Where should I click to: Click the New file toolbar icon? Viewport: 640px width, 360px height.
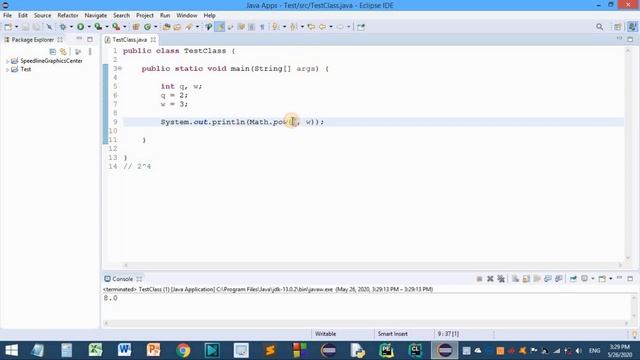coord(8,27)
